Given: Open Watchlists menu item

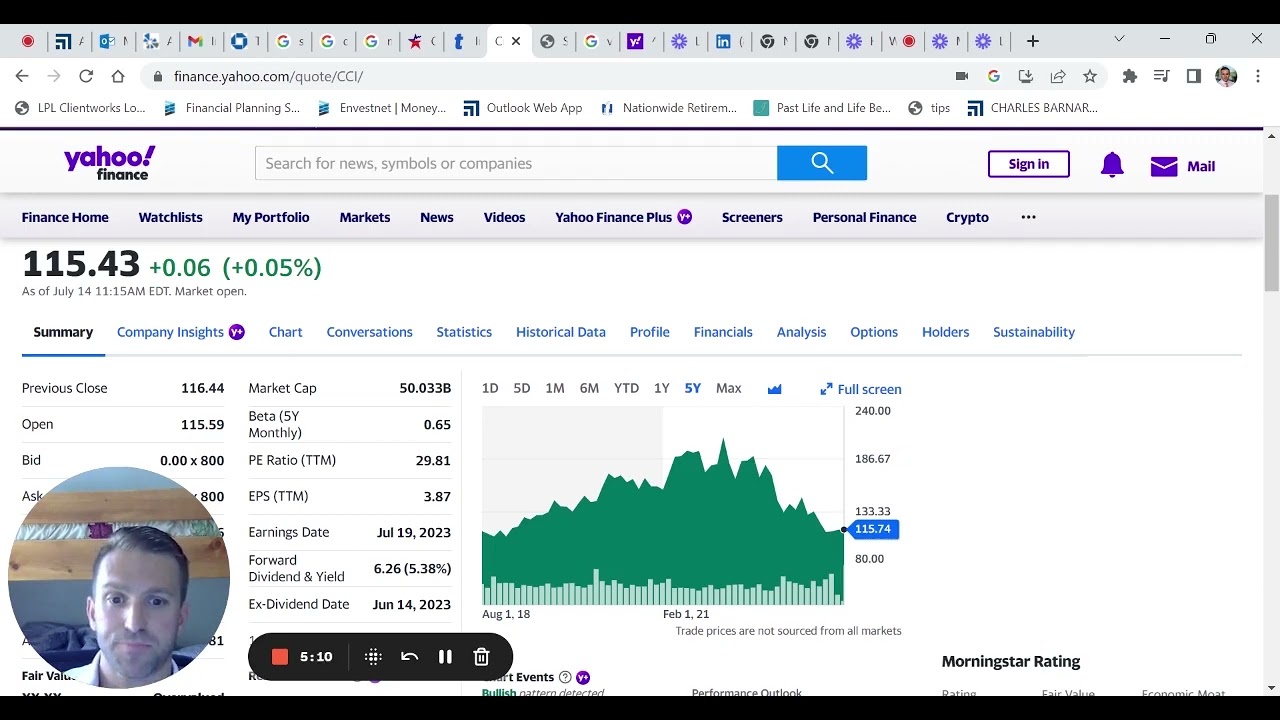Looking at the screenshot, I should pos(170,217).
